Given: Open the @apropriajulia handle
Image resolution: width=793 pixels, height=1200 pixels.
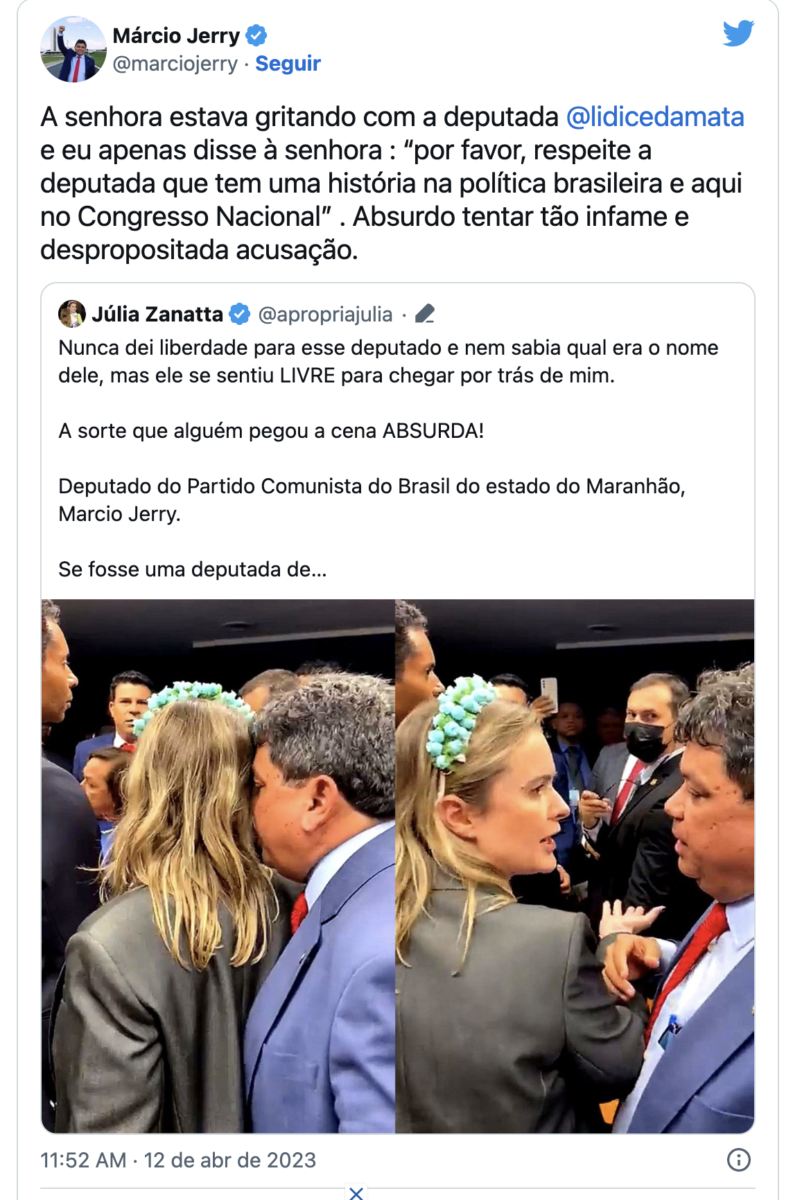Looking at the screenshot, I should click(x=325, y=314).
